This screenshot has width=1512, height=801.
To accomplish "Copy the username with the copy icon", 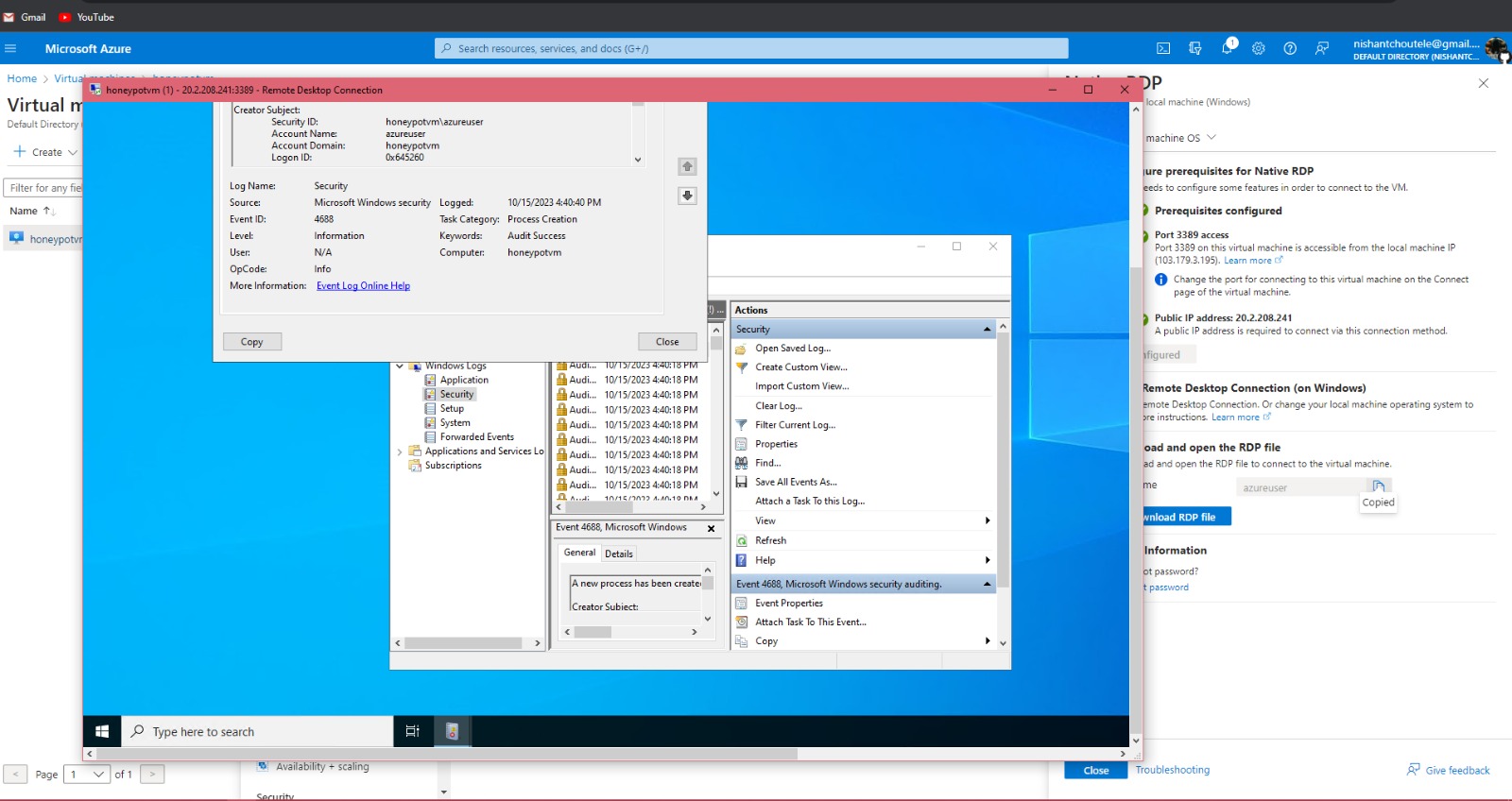I will [1379, 486].
